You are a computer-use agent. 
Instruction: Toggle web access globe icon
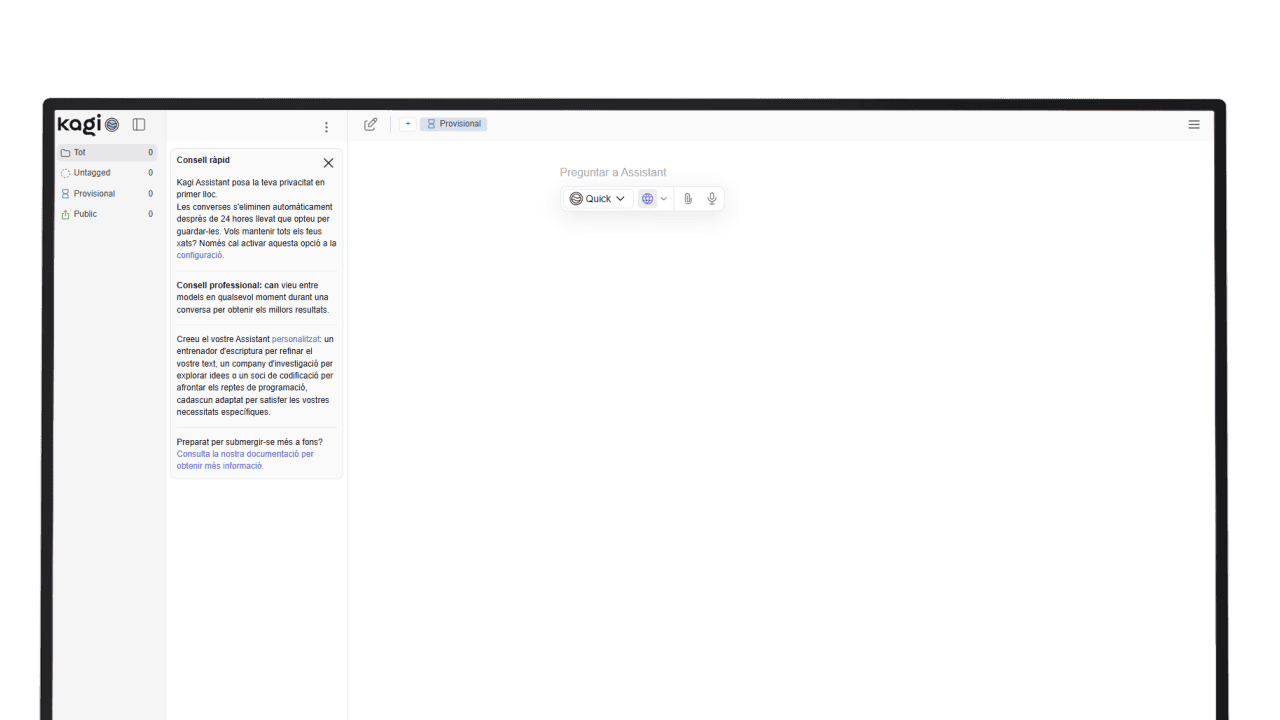click(x=647, y=199)
